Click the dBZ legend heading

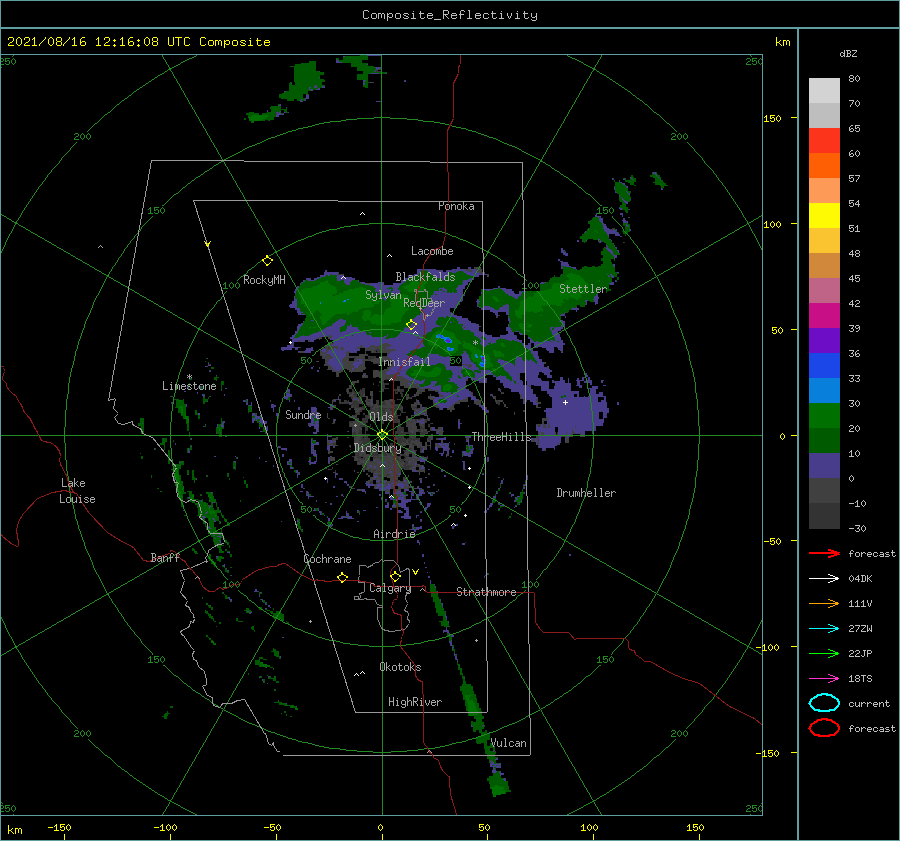[848, 53]
